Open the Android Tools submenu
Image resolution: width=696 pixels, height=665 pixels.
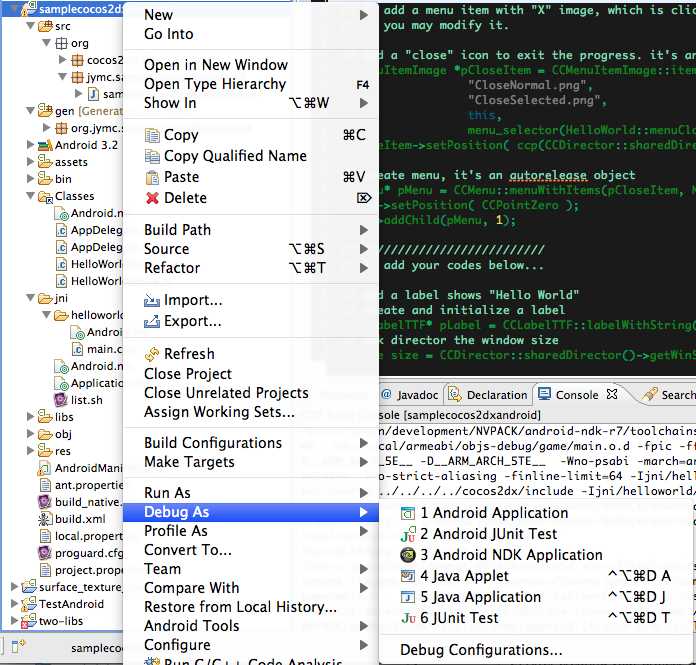tap(251, 626)
